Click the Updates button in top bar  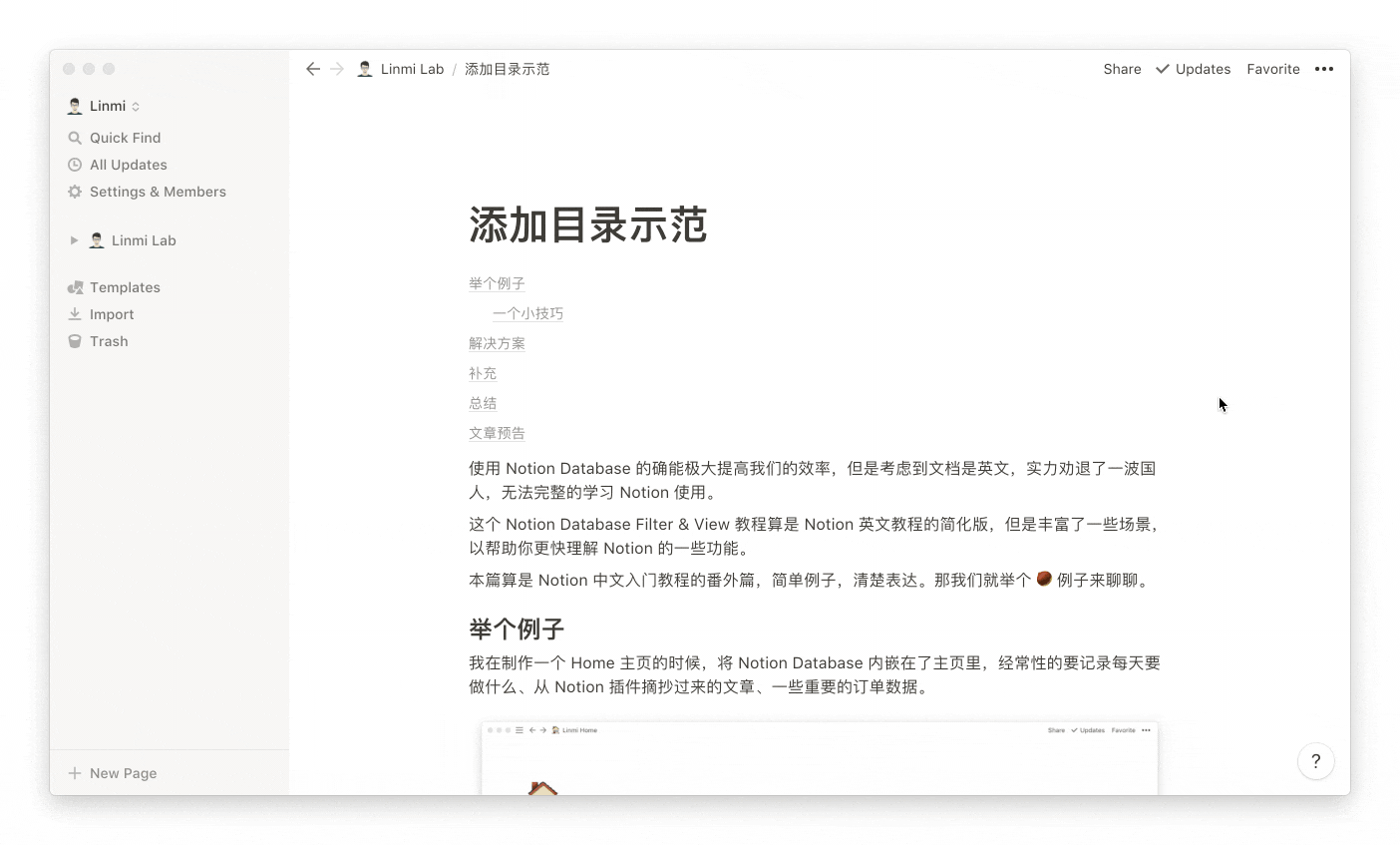click(x=1193, y=69)
